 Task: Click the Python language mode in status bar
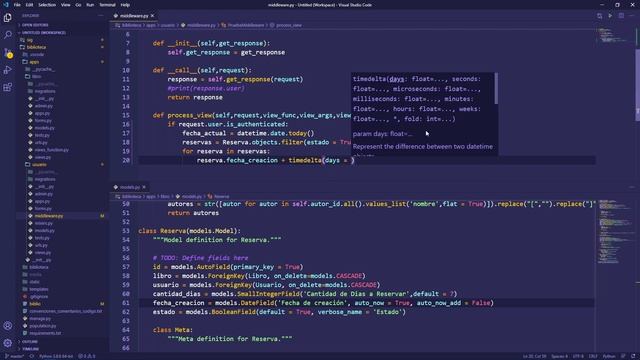(x=609, y=356)
